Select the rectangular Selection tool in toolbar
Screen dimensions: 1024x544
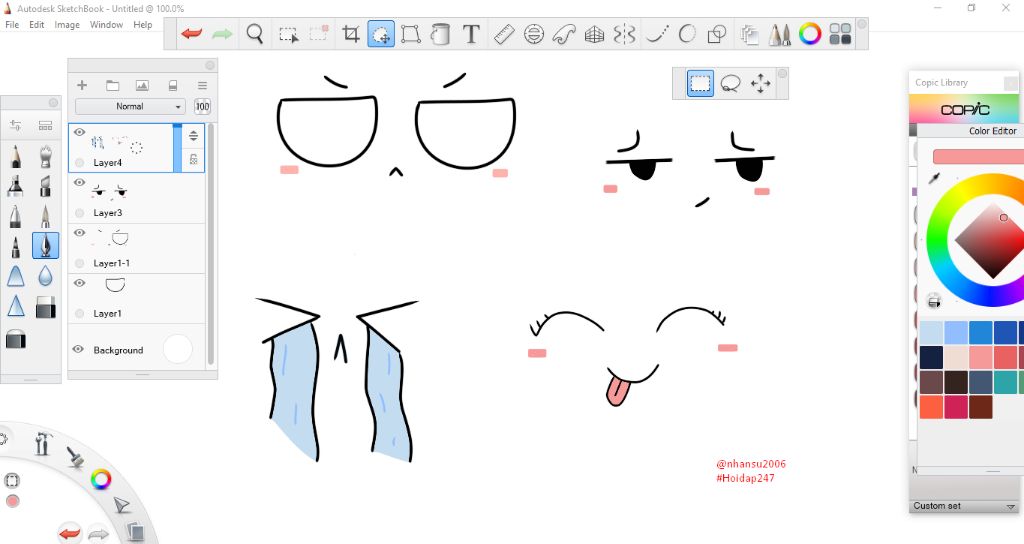pyautogui.click(x=288, y=34)
